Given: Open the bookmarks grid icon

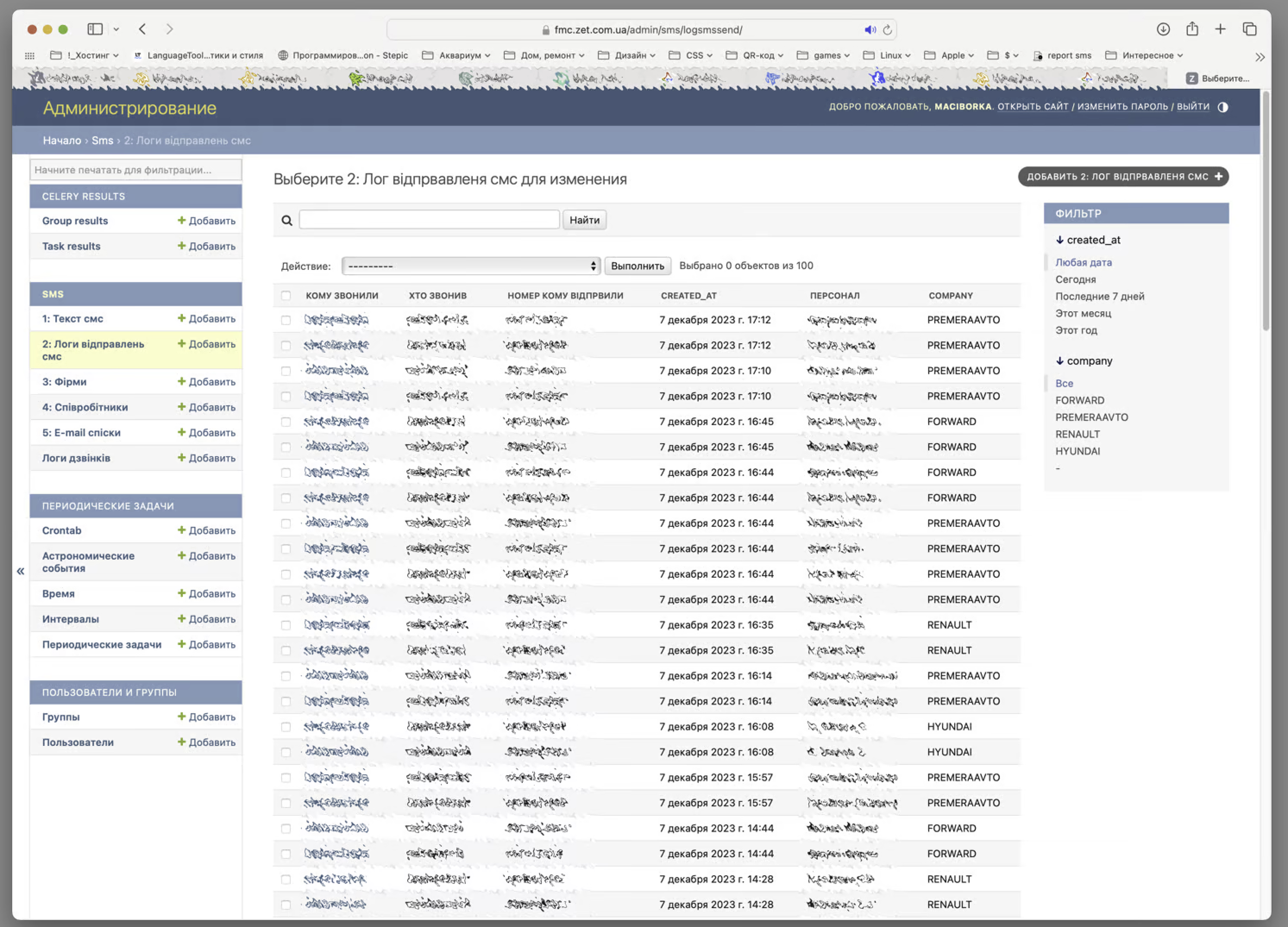Looking at the screenshot, I should pos(29,56).
